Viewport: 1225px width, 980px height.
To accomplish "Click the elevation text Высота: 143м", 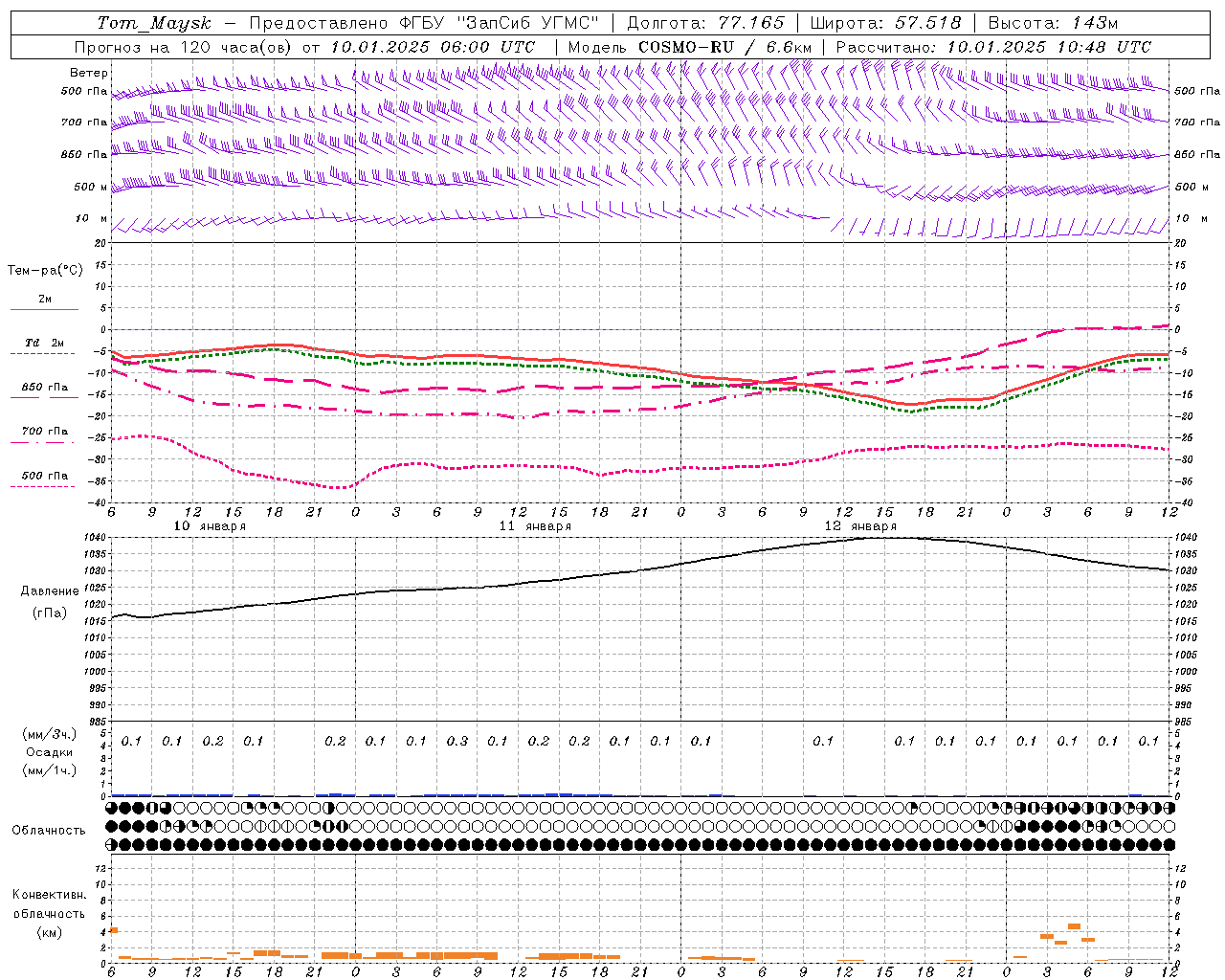I will coord(1053,23).
